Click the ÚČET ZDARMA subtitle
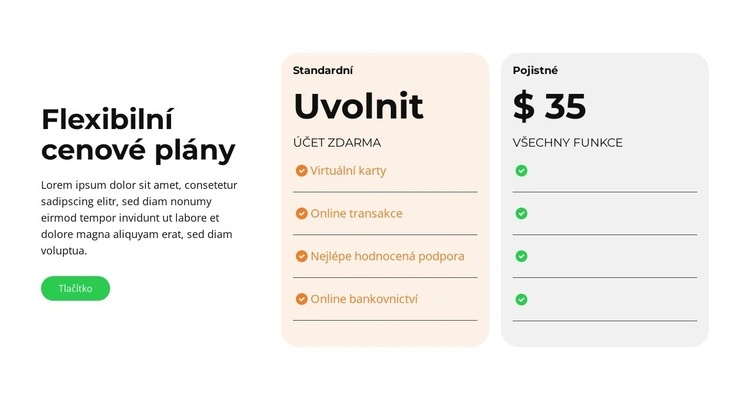Viewport: 750px width, 404px height. [337, 143]
